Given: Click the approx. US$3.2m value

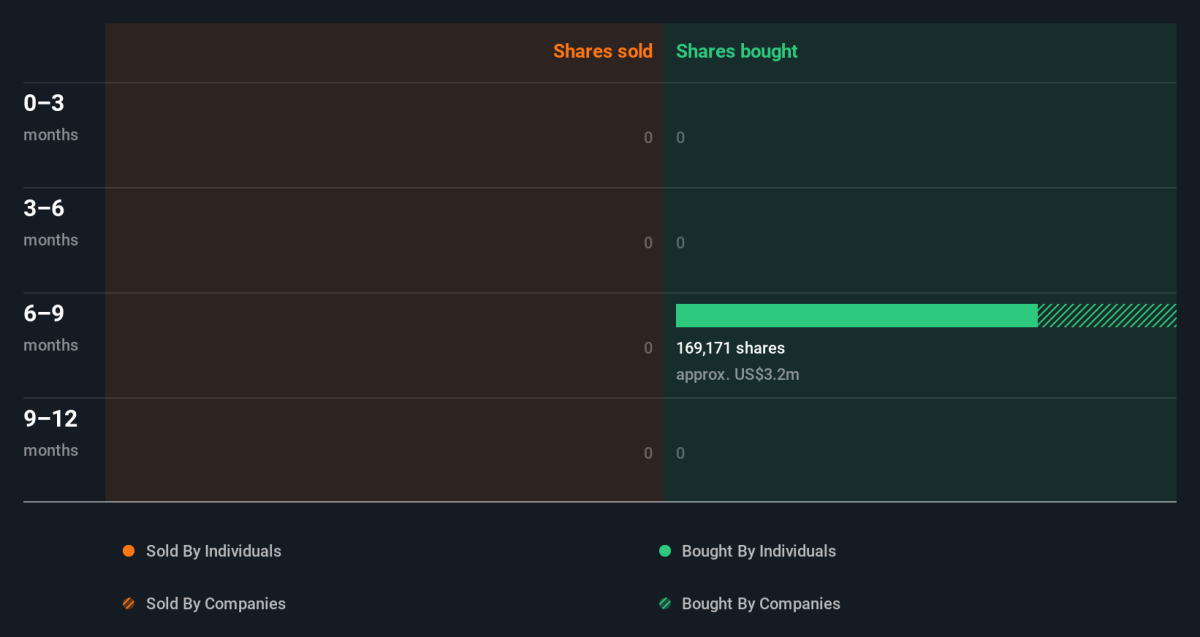Looking at the screenshot, I should [x=738, y=375].
